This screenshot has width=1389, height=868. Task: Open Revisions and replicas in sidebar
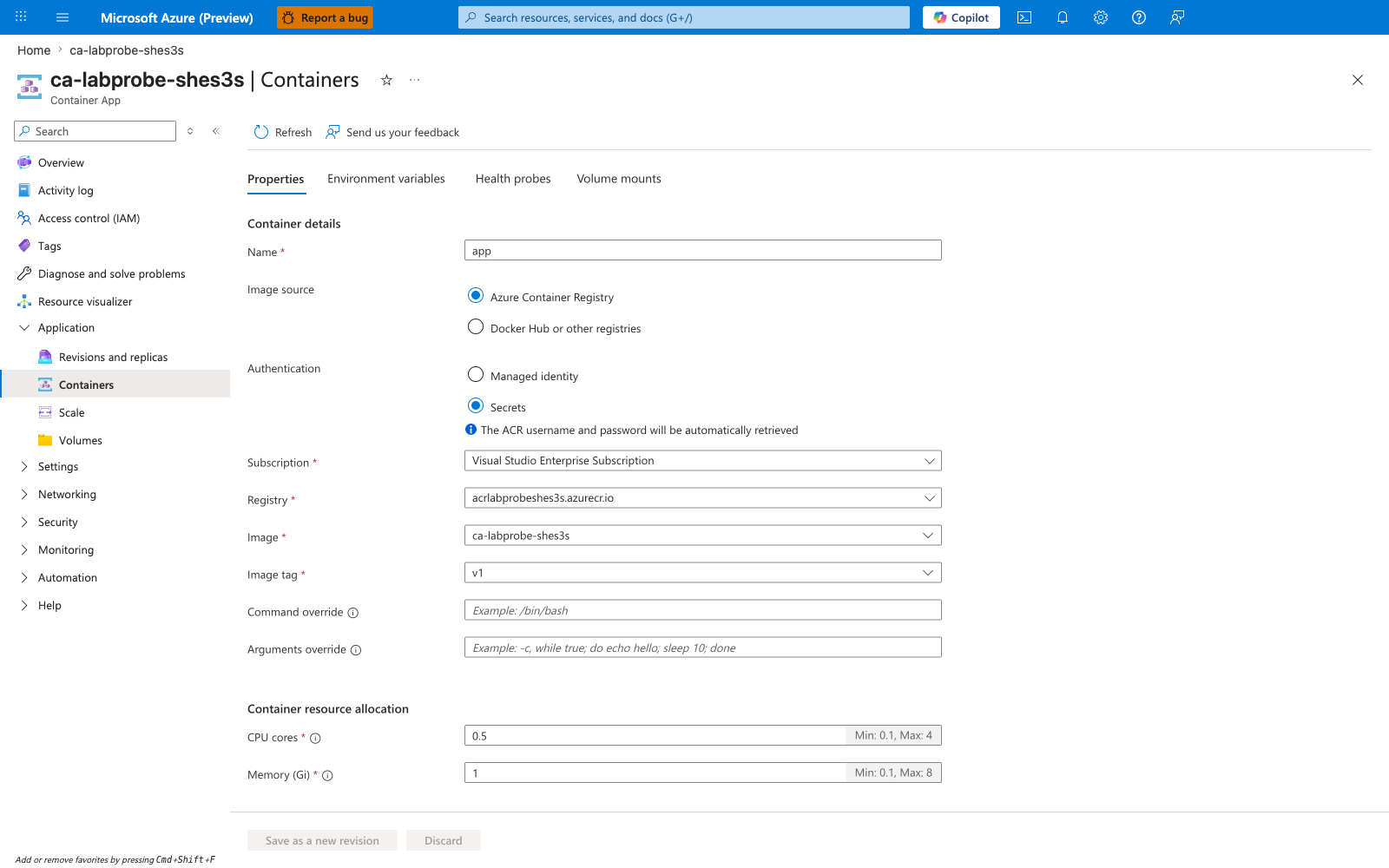pyautogui.click(x=115, y=358)
